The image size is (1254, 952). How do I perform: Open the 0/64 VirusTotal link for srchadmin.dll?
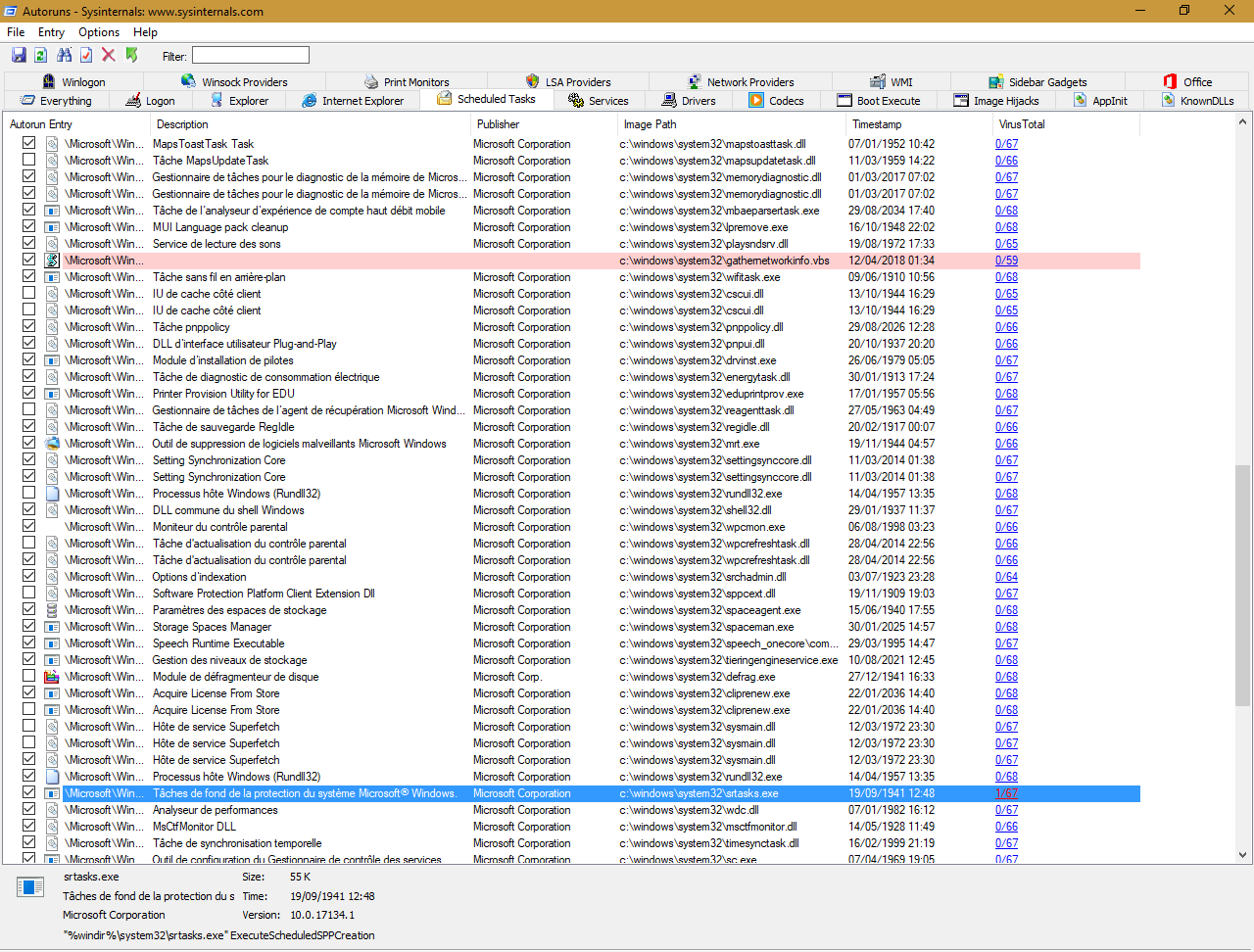pyautogui.click(x=1006, y=577)
